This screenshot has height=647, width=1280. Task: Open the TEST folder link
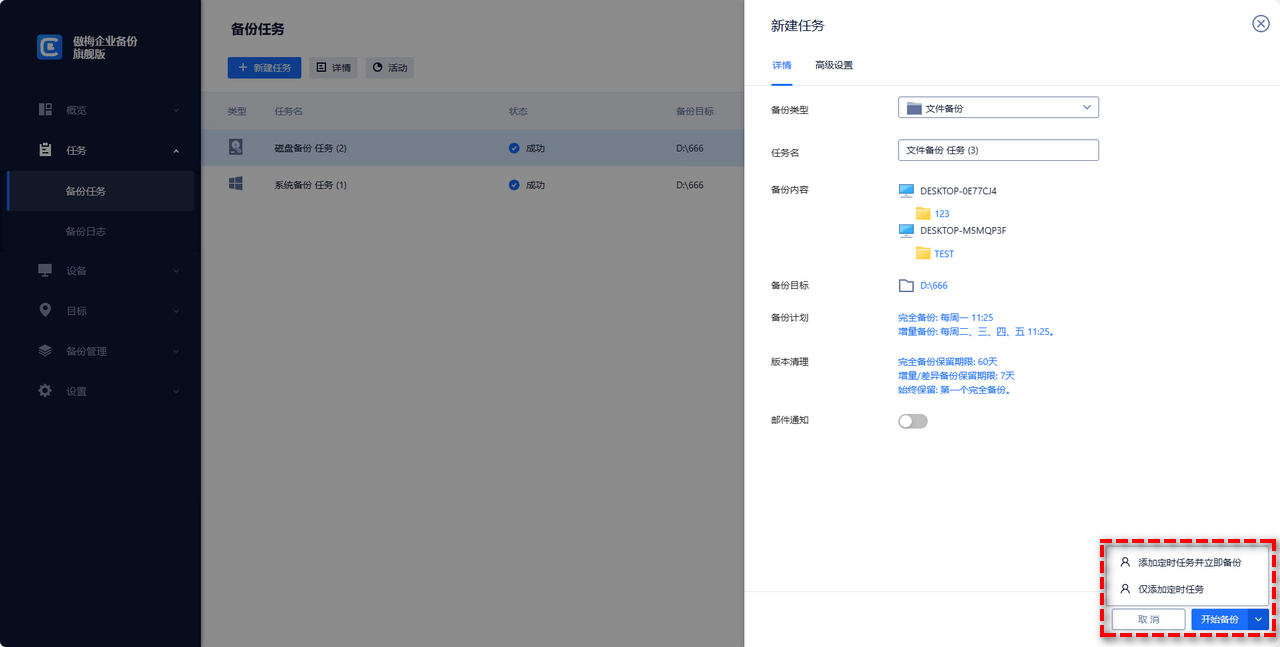944,254
